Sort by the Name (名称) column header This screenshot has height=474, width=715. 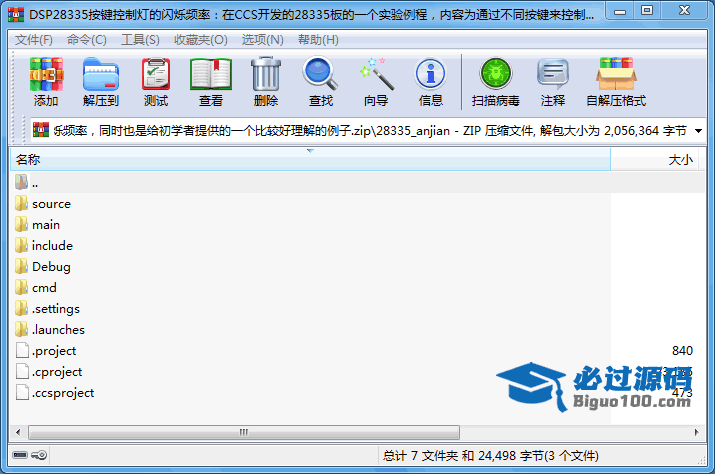click(310, 160)
